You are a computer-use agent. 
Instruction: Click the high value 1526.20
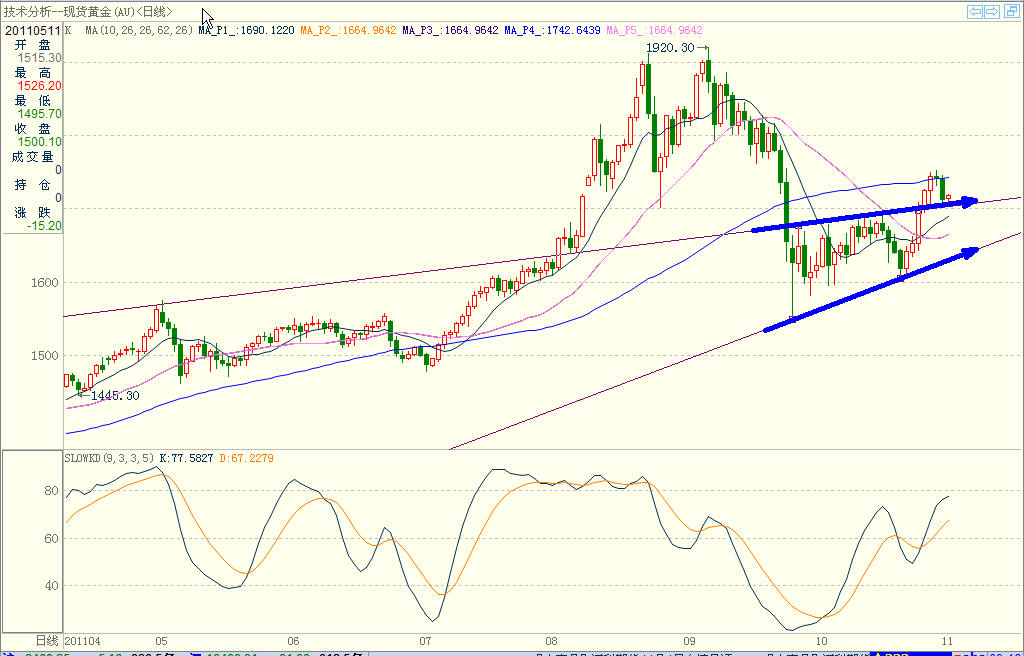39,86
